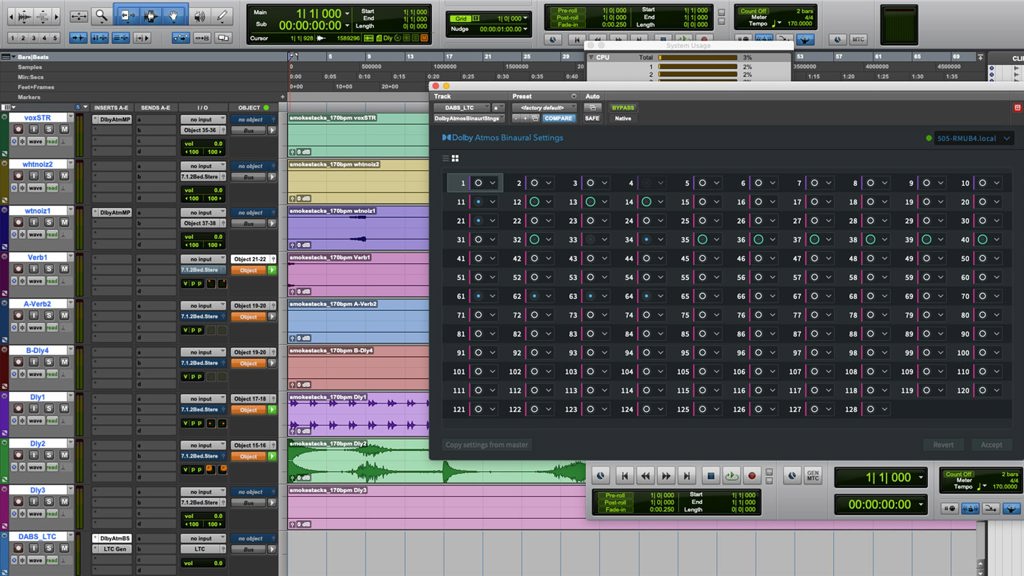Open the factory default preset menu
Screen dimensions: 1024x576
point(543,108)
